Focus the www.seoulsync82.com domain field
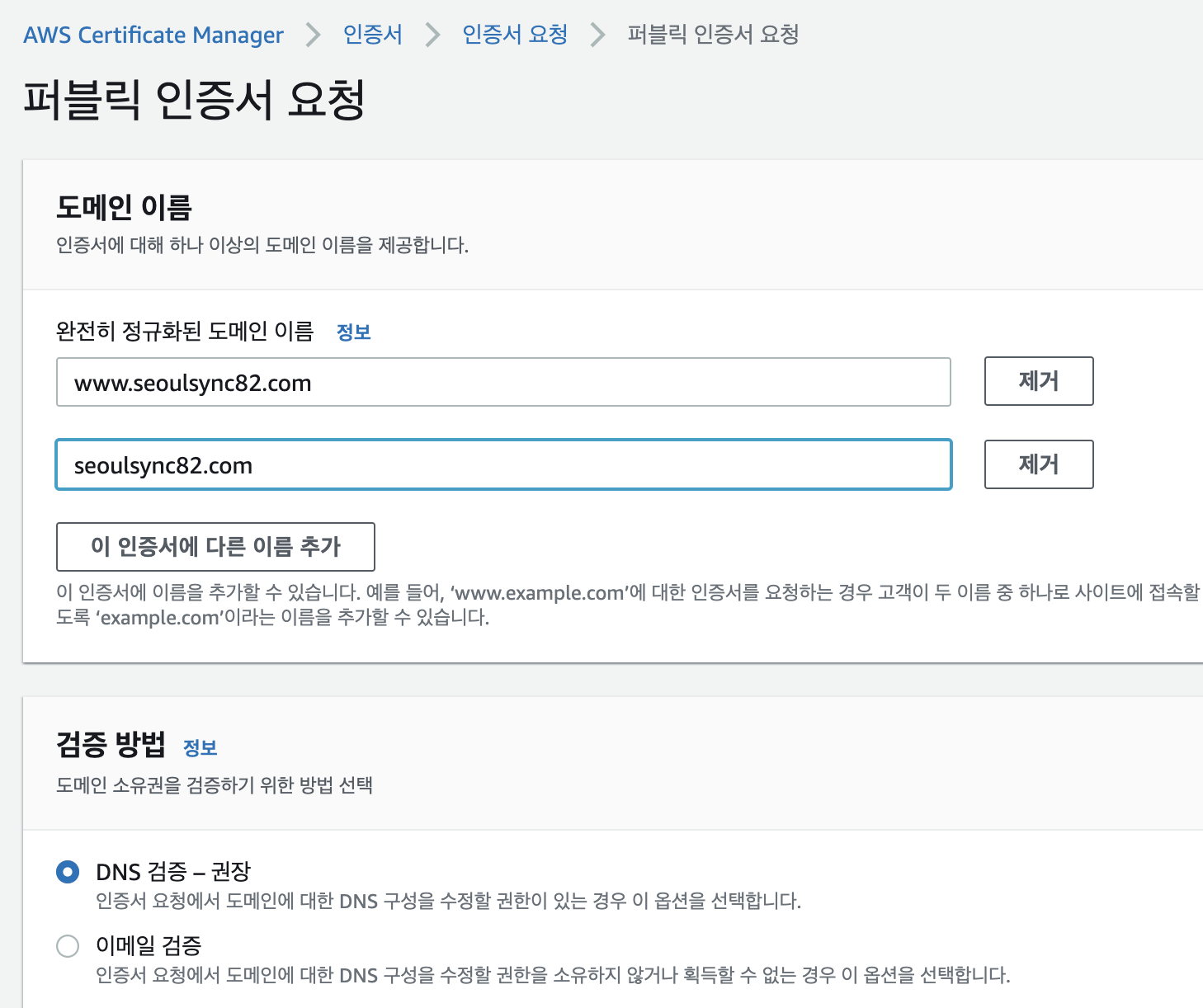The height and width of the screenshot is (1008, 1203). 503,382
